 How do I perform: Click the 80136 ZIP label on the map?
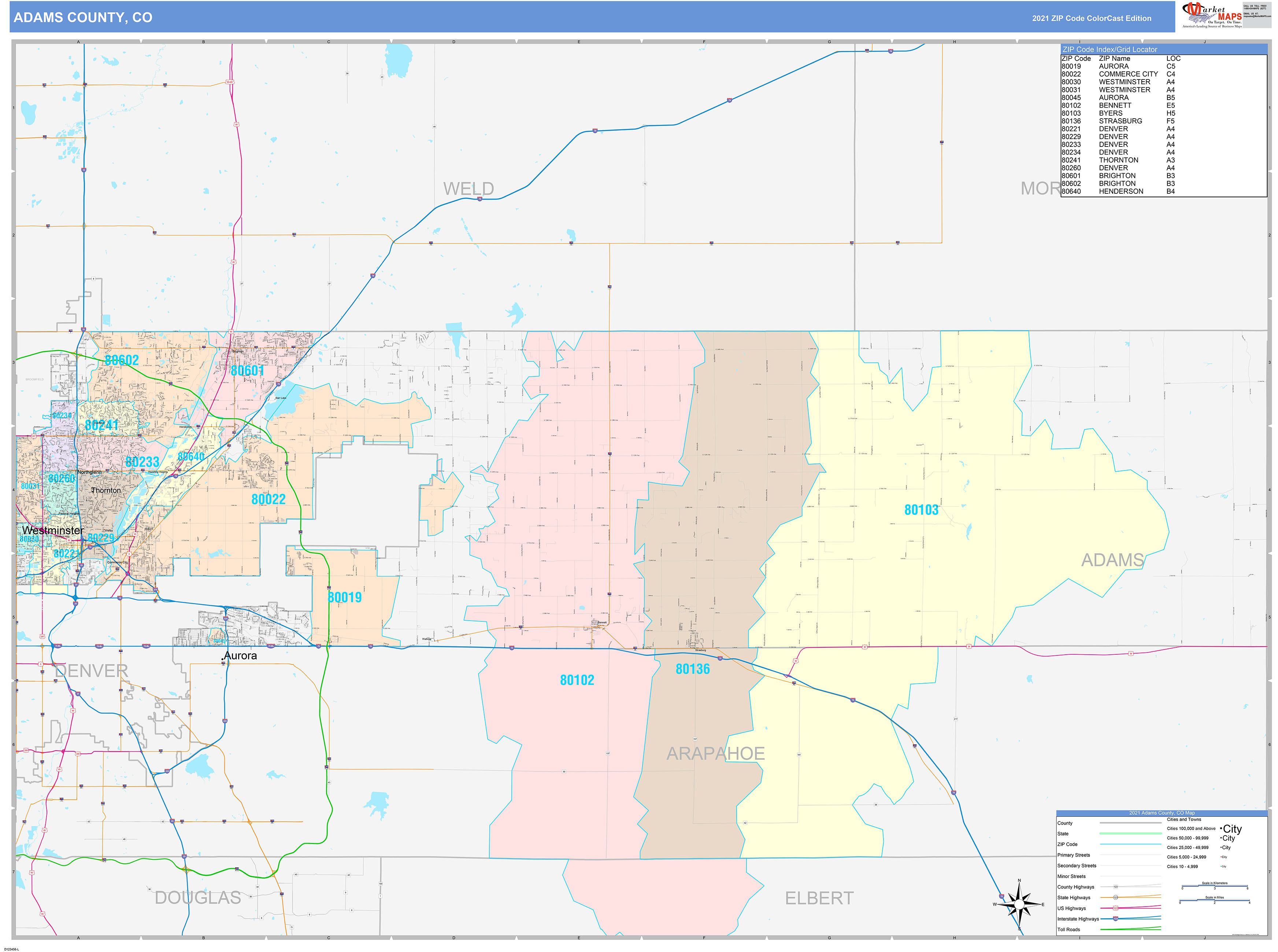[693, 670]
